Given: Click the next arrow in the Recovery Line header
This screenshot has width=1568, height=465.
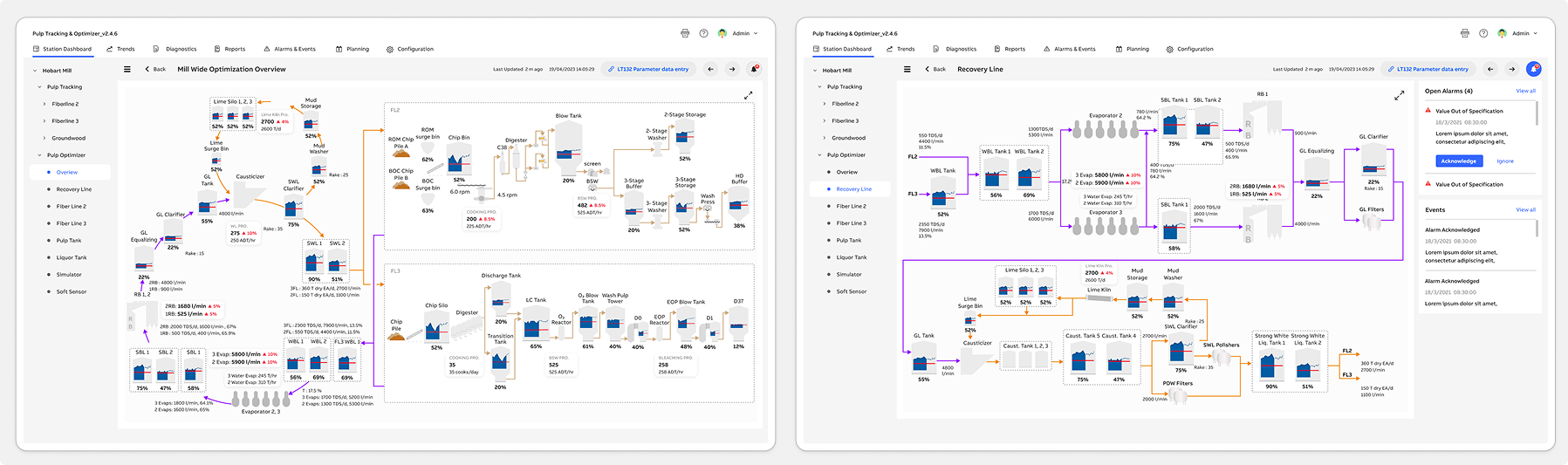Looking at the screenshot, I should [1511, 69].
